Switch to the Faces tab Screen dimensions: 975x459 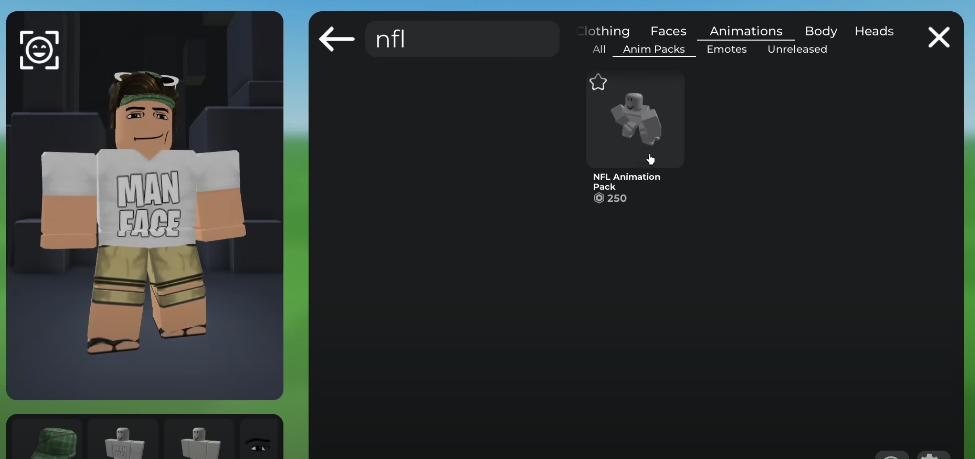pos(668,31)
